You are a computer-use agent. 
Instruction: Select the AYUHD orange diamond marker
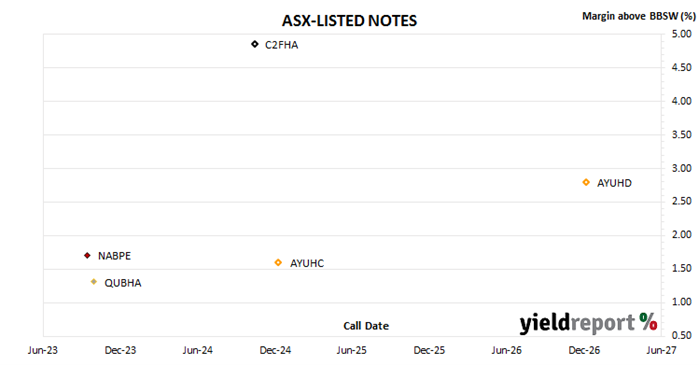(586, 182)
